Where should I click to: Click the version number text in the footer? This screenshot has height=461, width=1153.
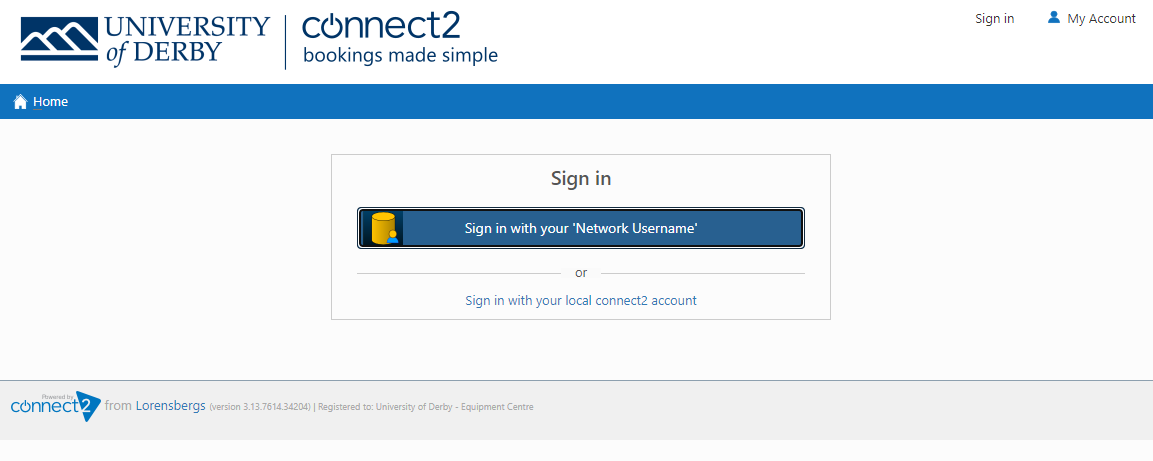[260, 407]
